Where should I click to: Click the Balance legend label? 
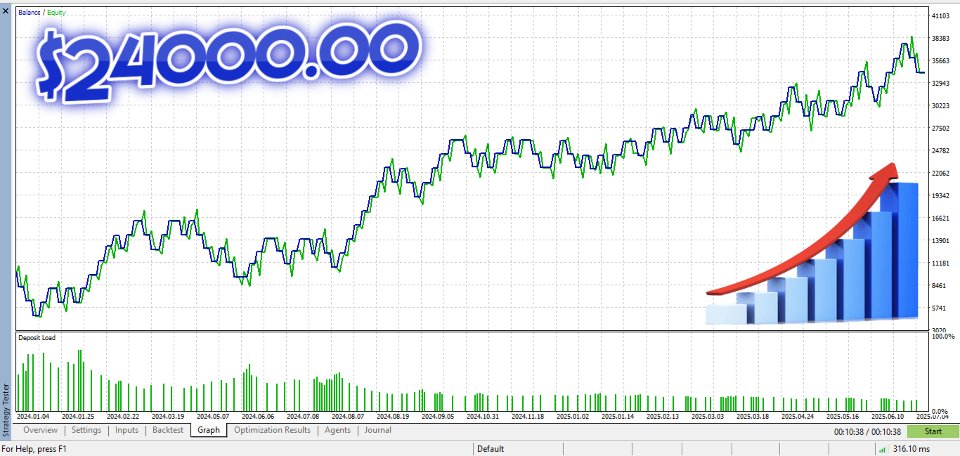[x=29, y=12]
